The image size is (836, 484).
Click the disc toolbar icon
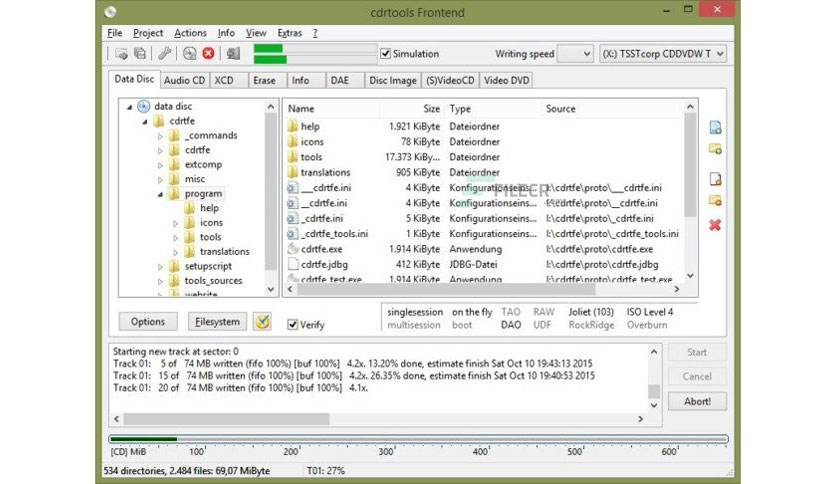pos(189,53)
